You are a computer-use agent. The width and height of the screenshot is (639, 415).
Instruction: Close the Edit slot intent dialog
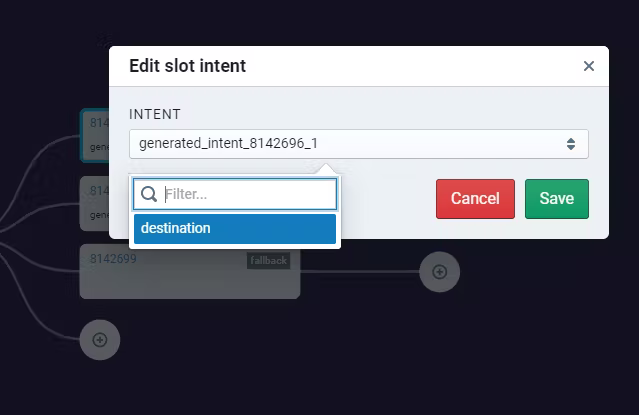coord(588,66)
